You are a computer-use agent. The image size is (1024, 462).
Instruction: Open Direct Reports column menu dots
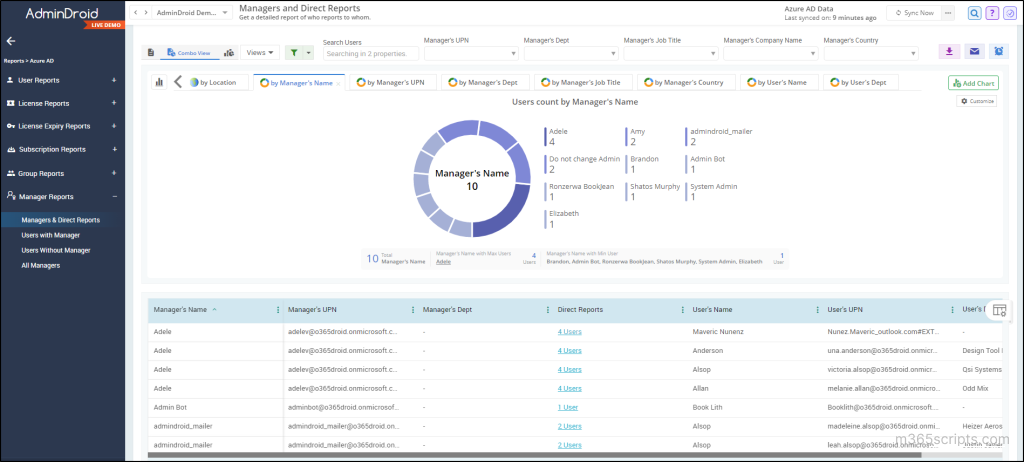click(x=682, y=310)
